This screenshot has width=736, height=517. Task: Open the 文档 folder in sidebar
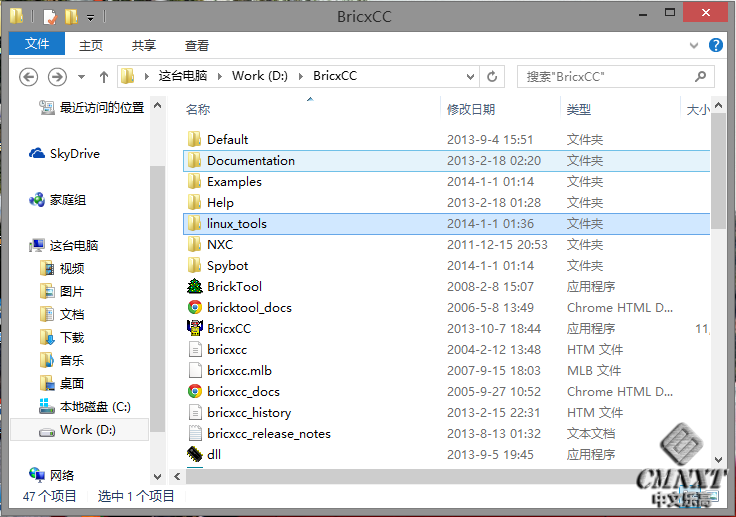tap(62, 314)
